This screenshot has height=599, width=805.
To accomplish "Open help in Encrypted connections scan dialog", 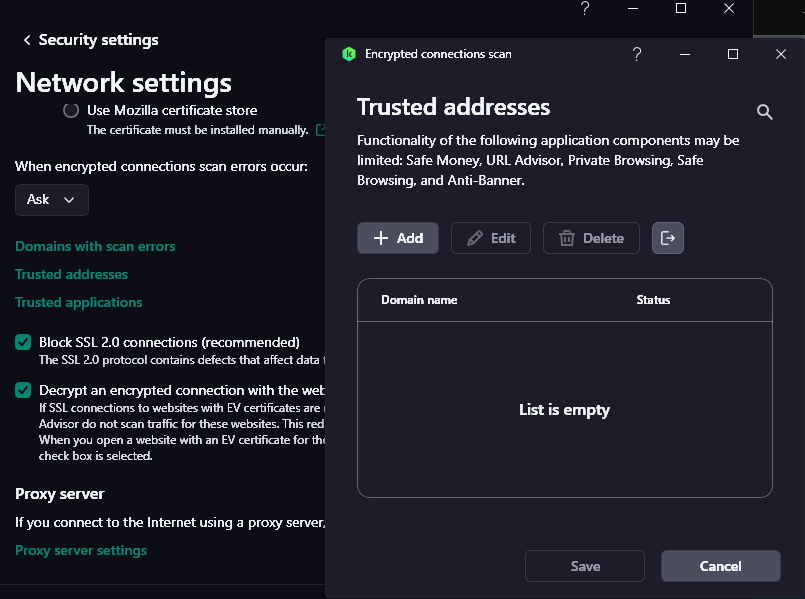I will tap(637, 54).
